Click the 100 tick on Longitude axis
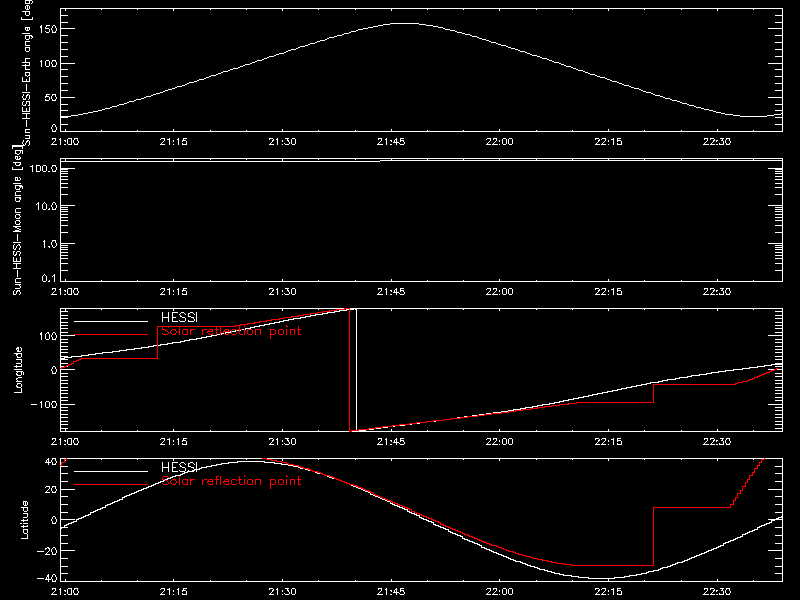 pyautogui.click(x=50, y=336)
